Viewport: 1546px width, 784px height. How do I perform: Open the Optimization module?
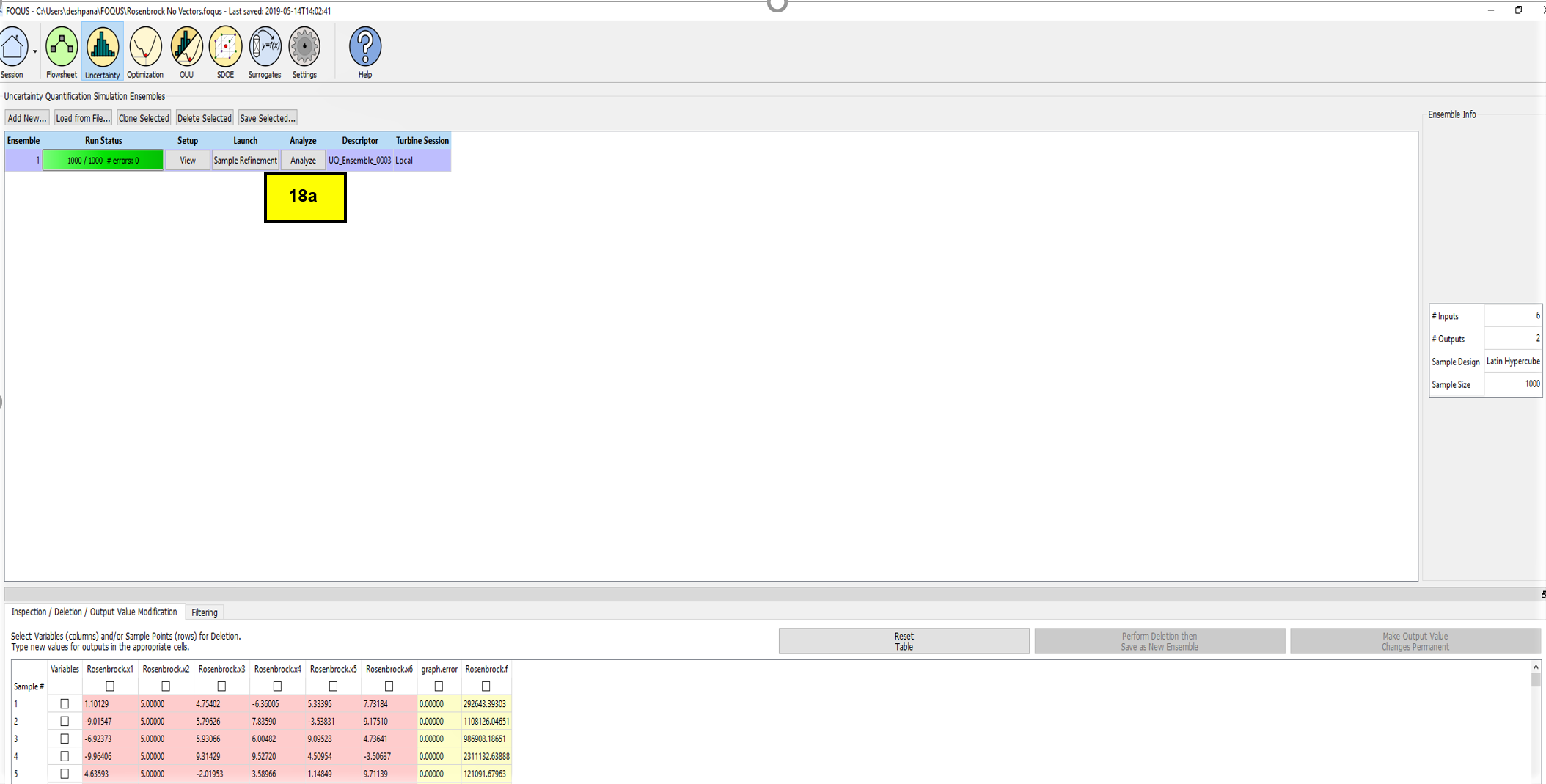coord(144,49)
